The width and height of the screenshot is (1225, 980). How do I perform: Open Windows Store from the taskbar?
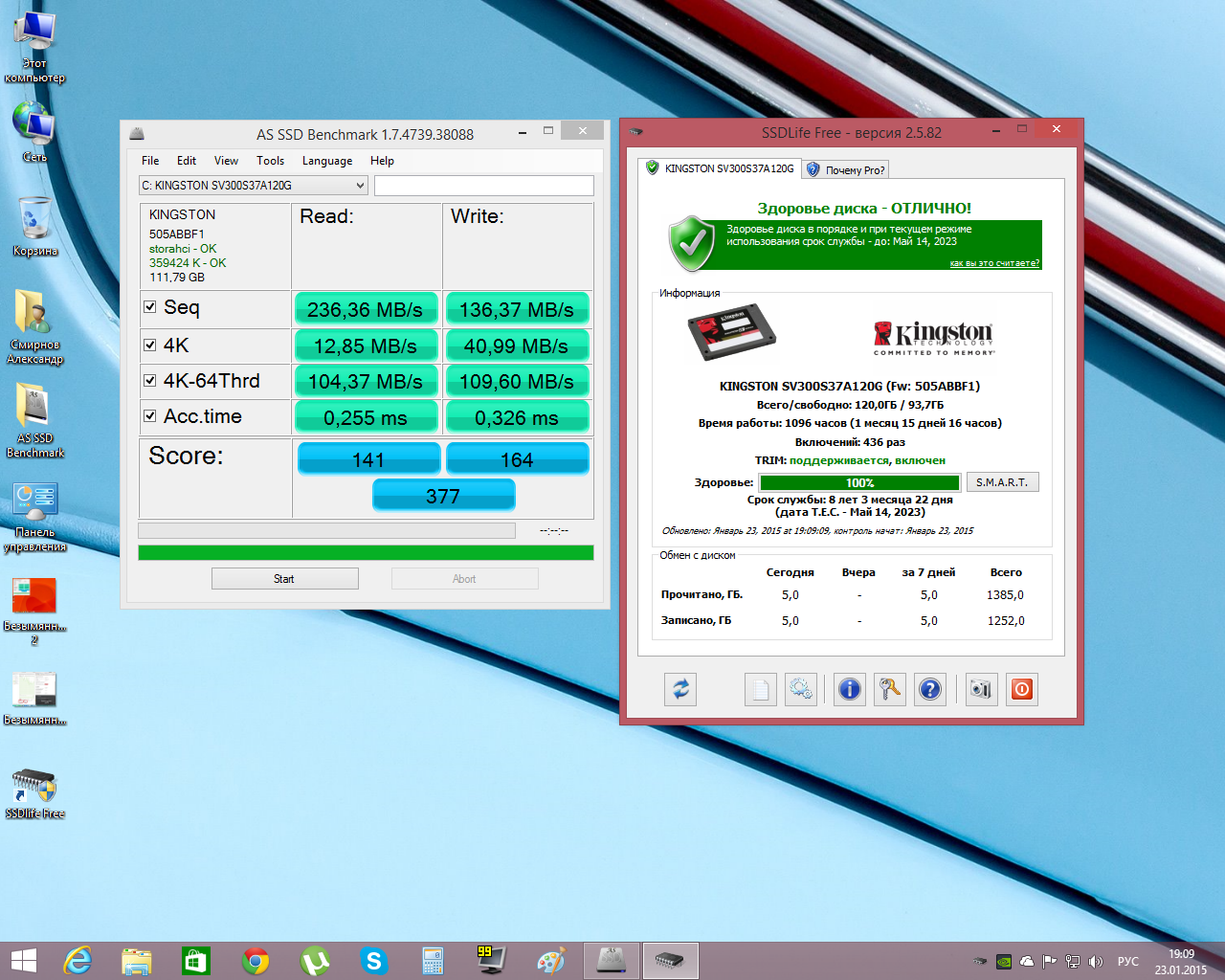point(196,960)
